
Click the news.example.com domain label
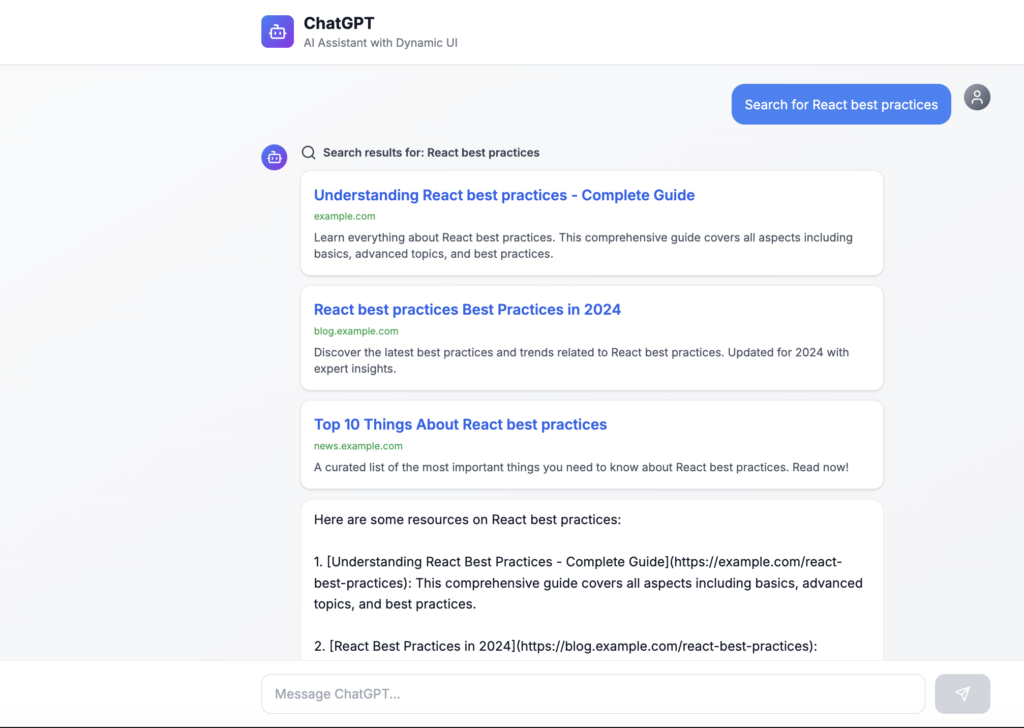point(358,446)
